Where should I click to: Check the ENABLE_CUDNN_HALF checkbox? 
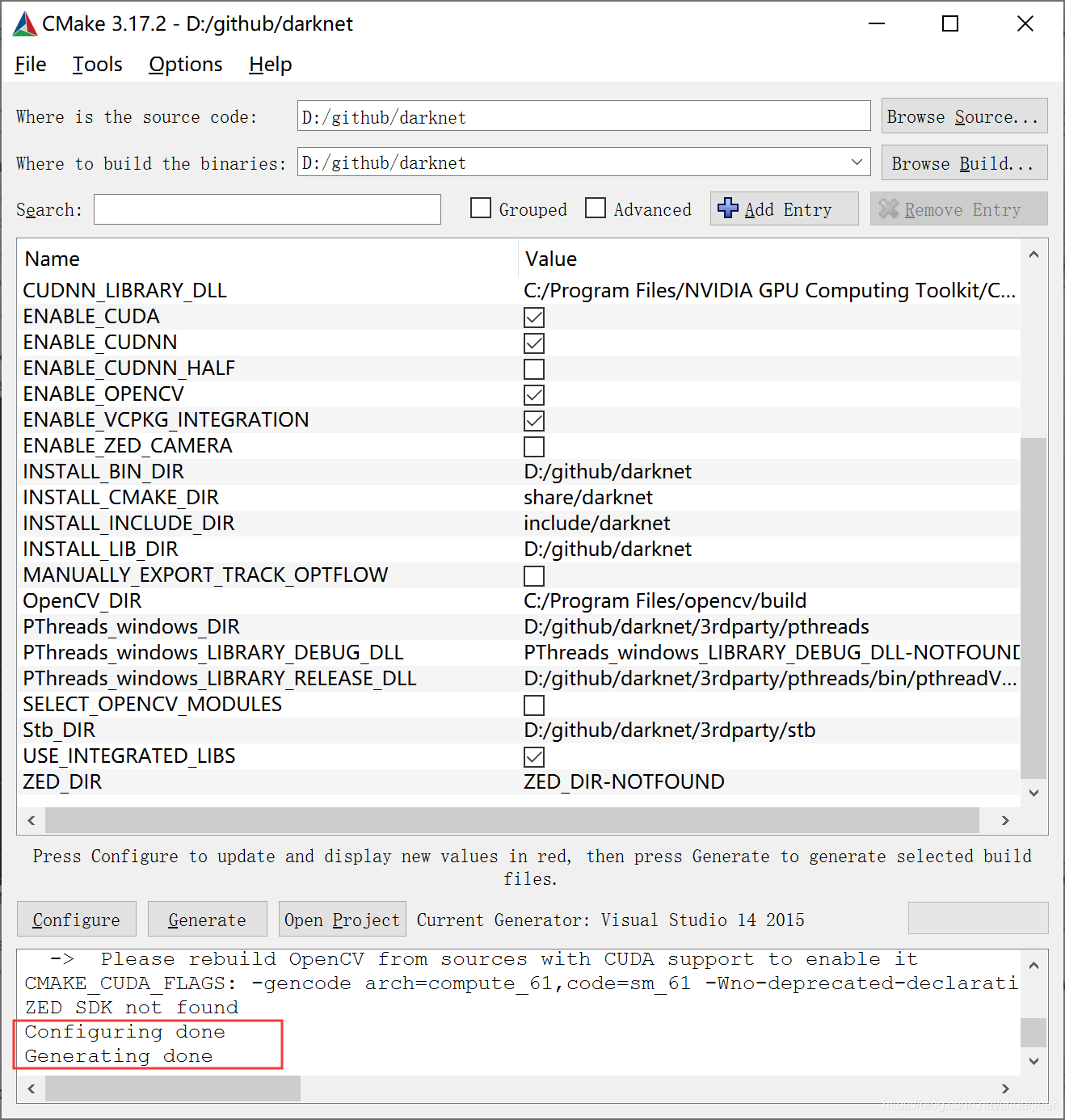pyautogui.click(x=534, y=369)
